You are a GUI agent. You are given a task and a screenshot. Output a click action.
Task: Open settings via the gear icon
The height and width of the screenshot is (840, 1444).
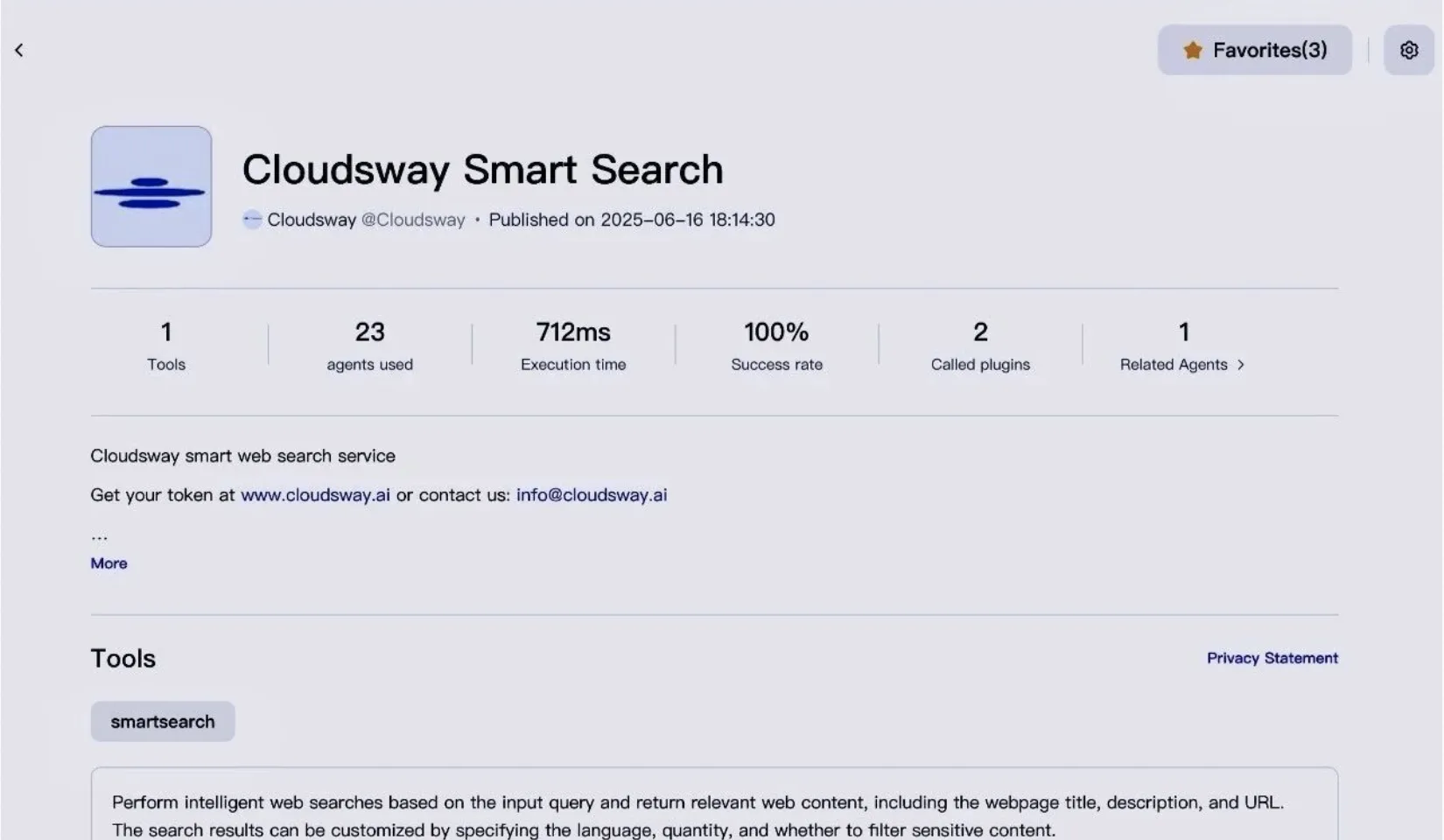tap(1408, 51)
